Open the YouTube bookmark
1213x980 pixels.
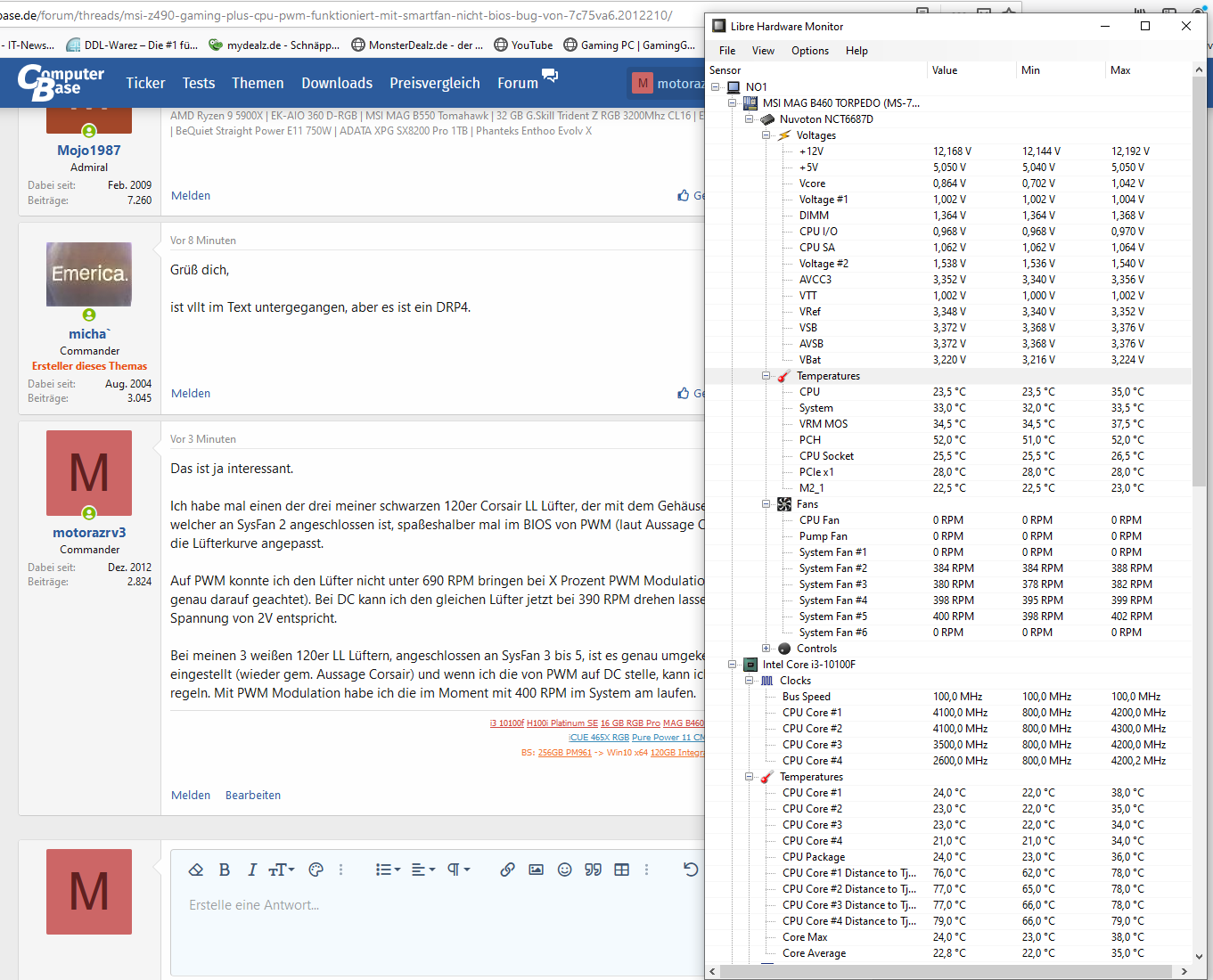(x=523, y=45)
